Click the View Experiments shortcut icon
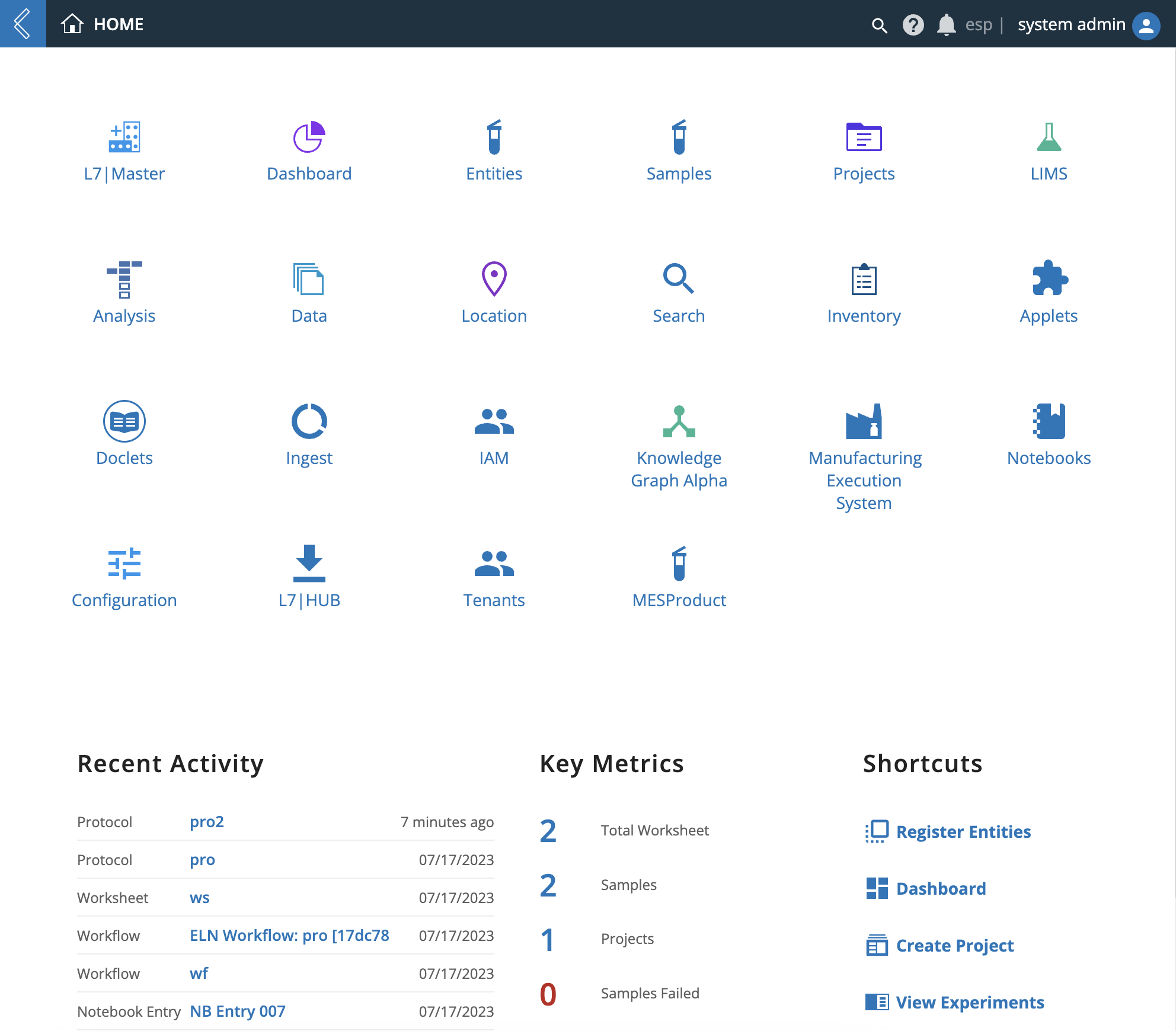The width and height of the screenshot is (1176, 1031). point(877,1002)
